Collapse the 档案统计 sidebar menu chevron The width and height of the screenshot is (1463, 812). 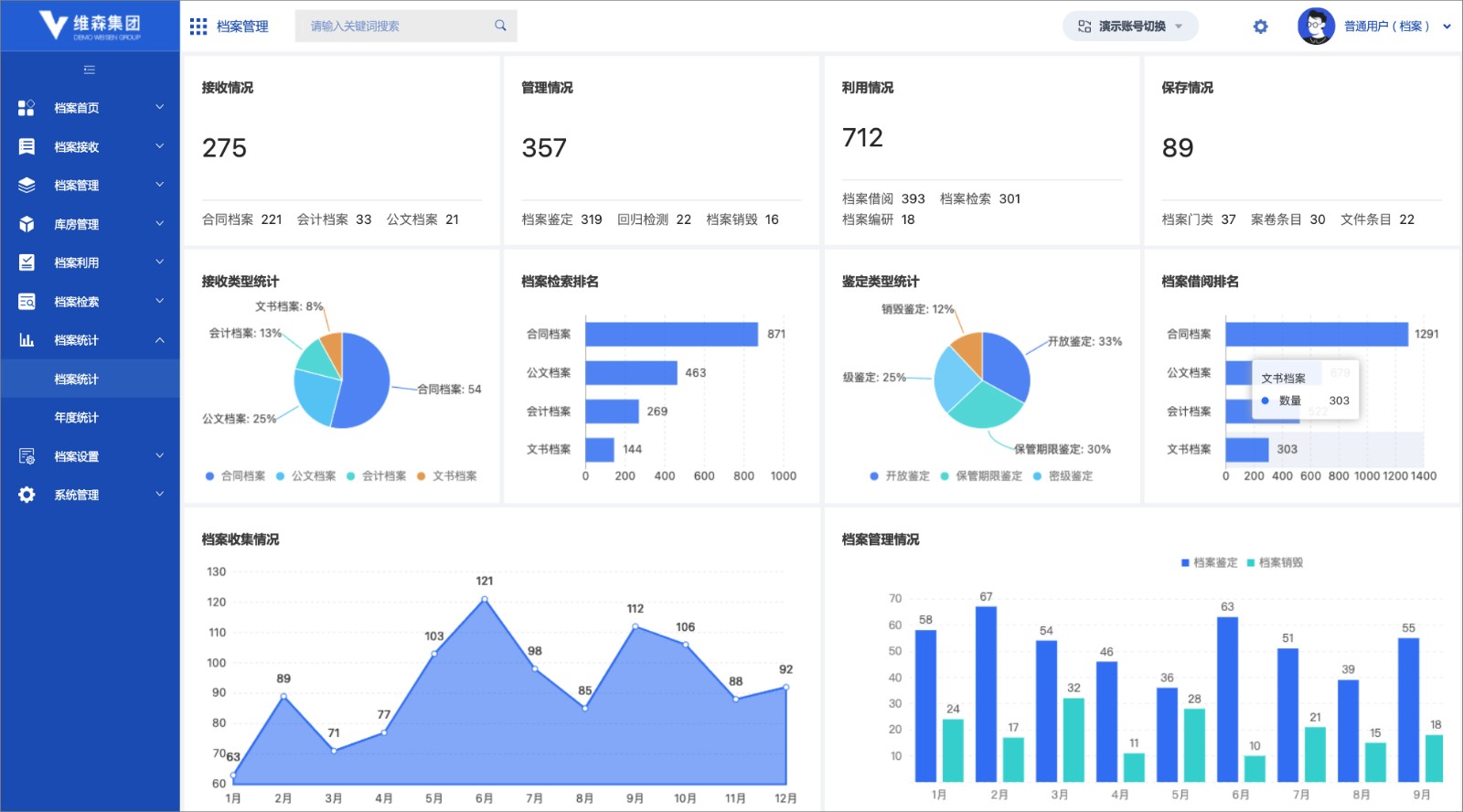pos(160,340)
